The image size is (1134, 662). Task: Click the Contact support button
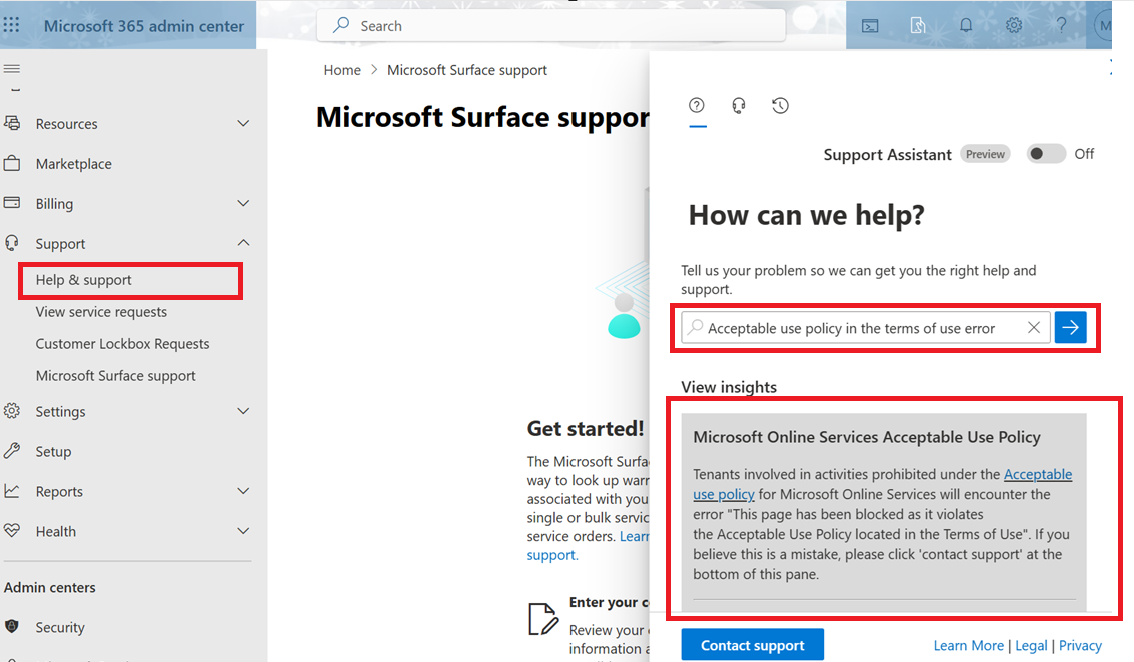click(x=752, y=645)
